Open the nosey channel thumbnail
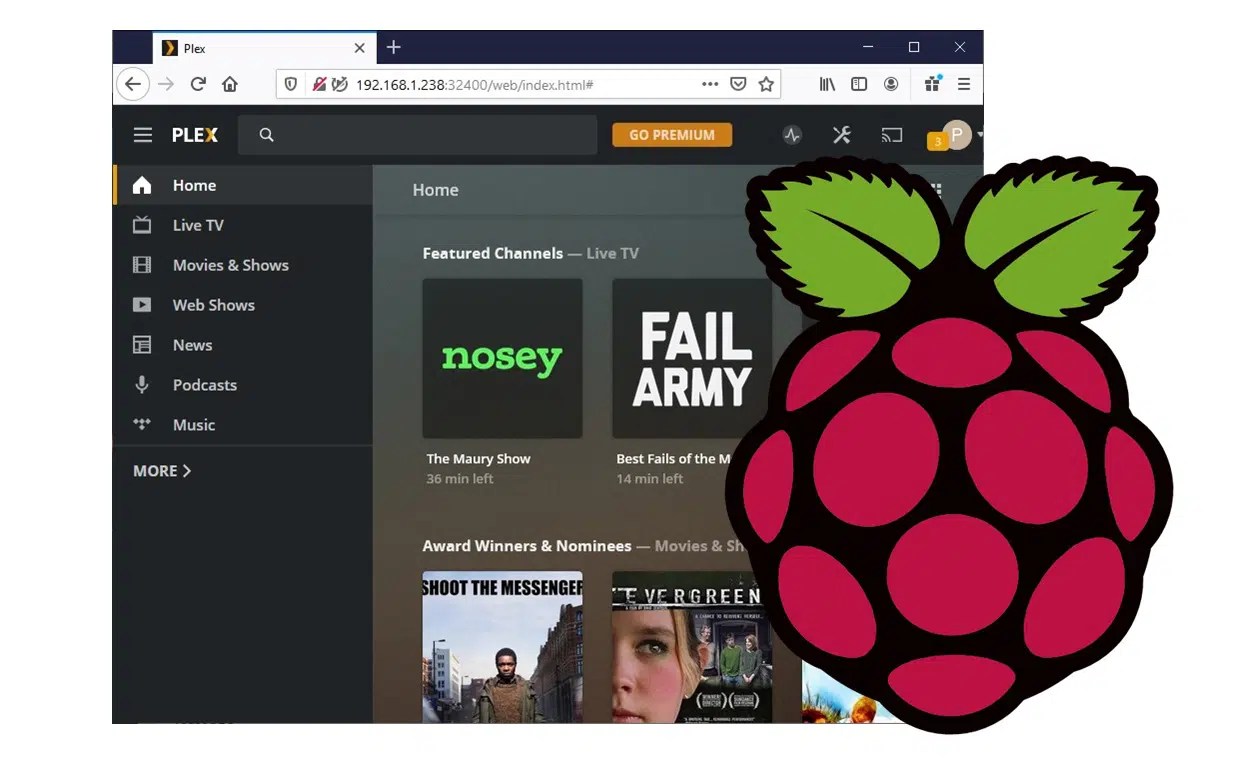Image resolution: width=1245 pixels, height=772 pixels. pyautogui.click(x=502, y=358)
